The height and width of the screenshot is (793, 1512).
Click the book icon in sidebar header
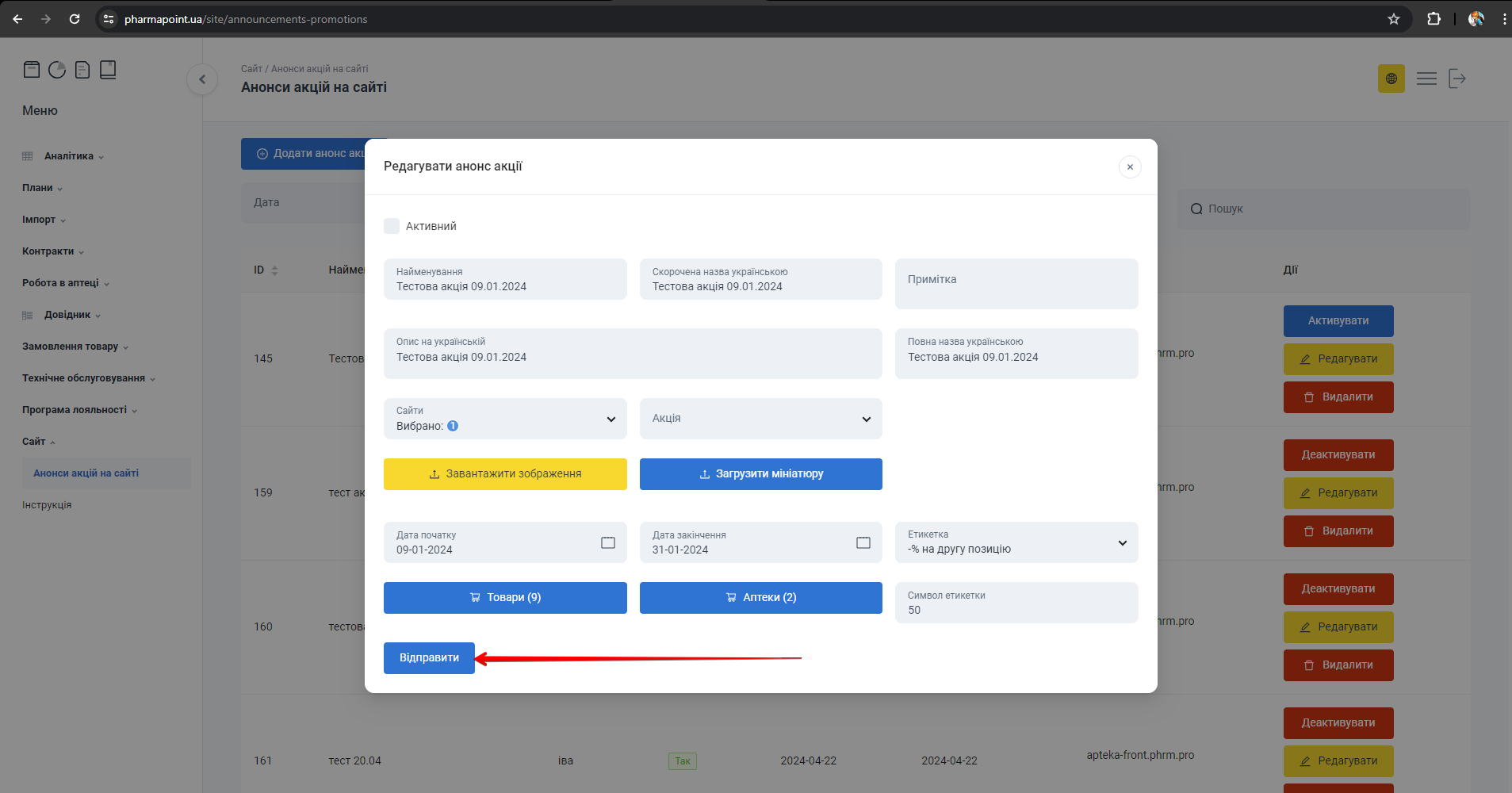tap(108, 70)
